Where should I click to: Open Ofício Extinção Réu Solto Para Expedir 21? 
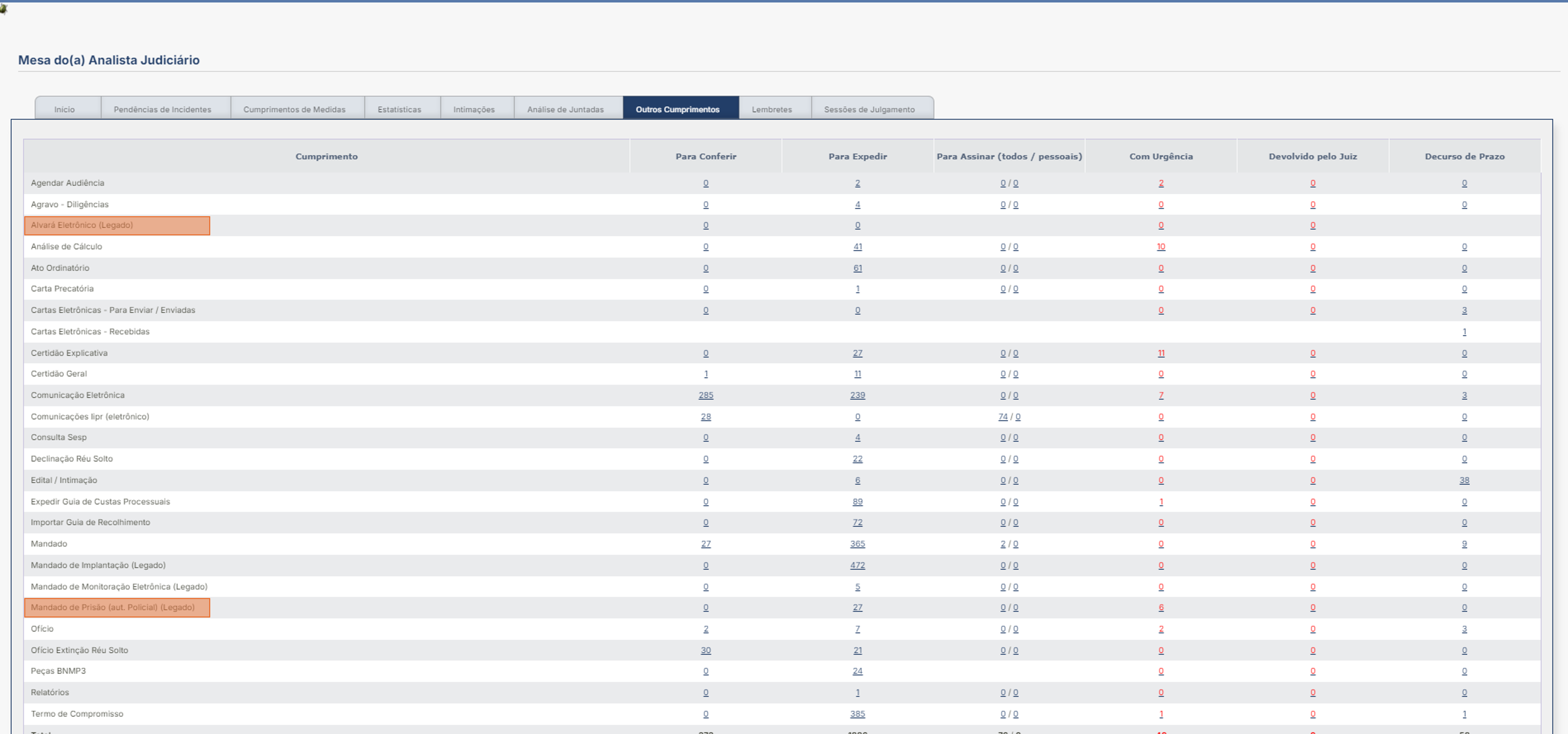pos(858,650)
